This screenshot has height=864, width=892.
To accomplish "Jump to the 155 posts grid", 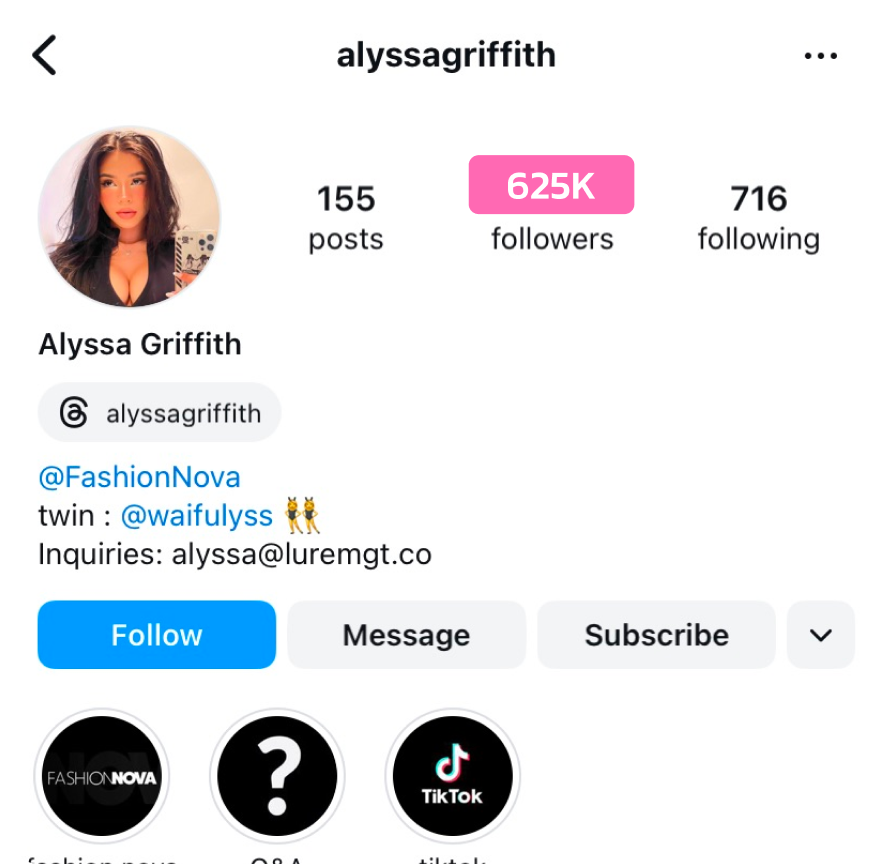I will 346,218.
